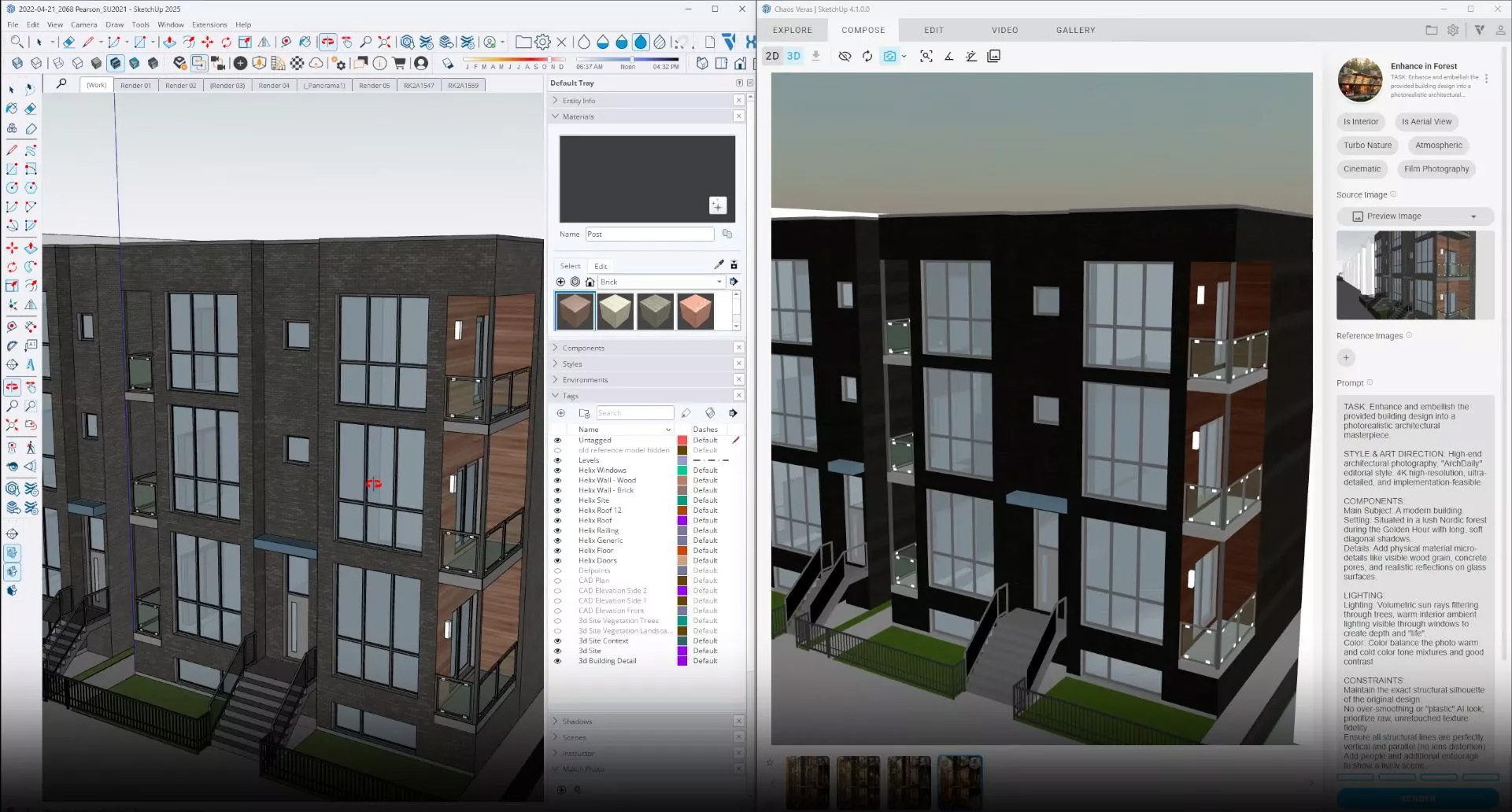The height and width of the screenshot is (812, 1512).
Task: Choose the Rectangle tool in the left palette
Action: click(12, 168)
